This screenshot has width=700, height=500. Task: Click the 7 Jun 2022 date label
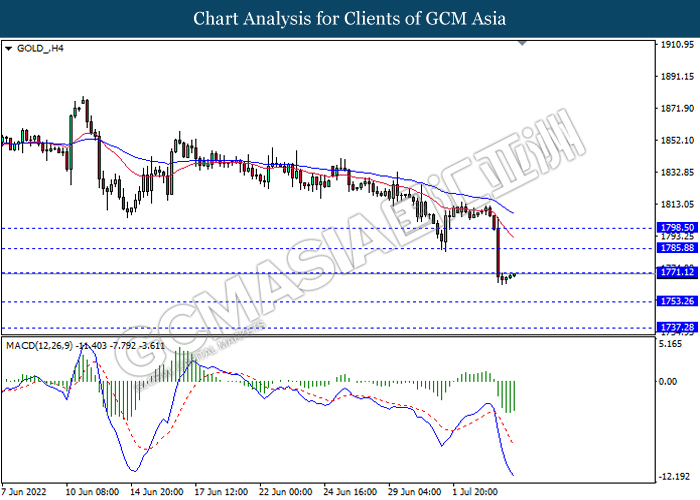point(24,492)
